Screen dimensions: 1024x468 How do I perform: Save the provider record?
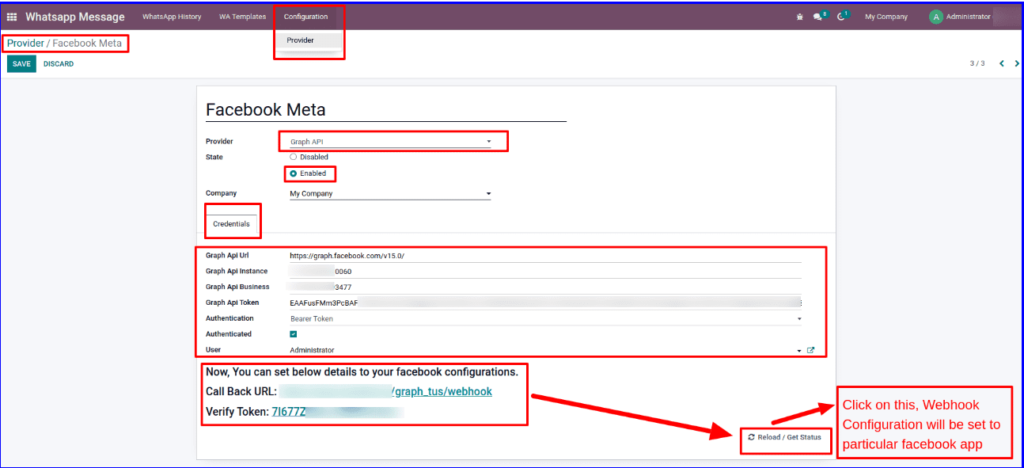pyautogui.click(x=22, y=64)
